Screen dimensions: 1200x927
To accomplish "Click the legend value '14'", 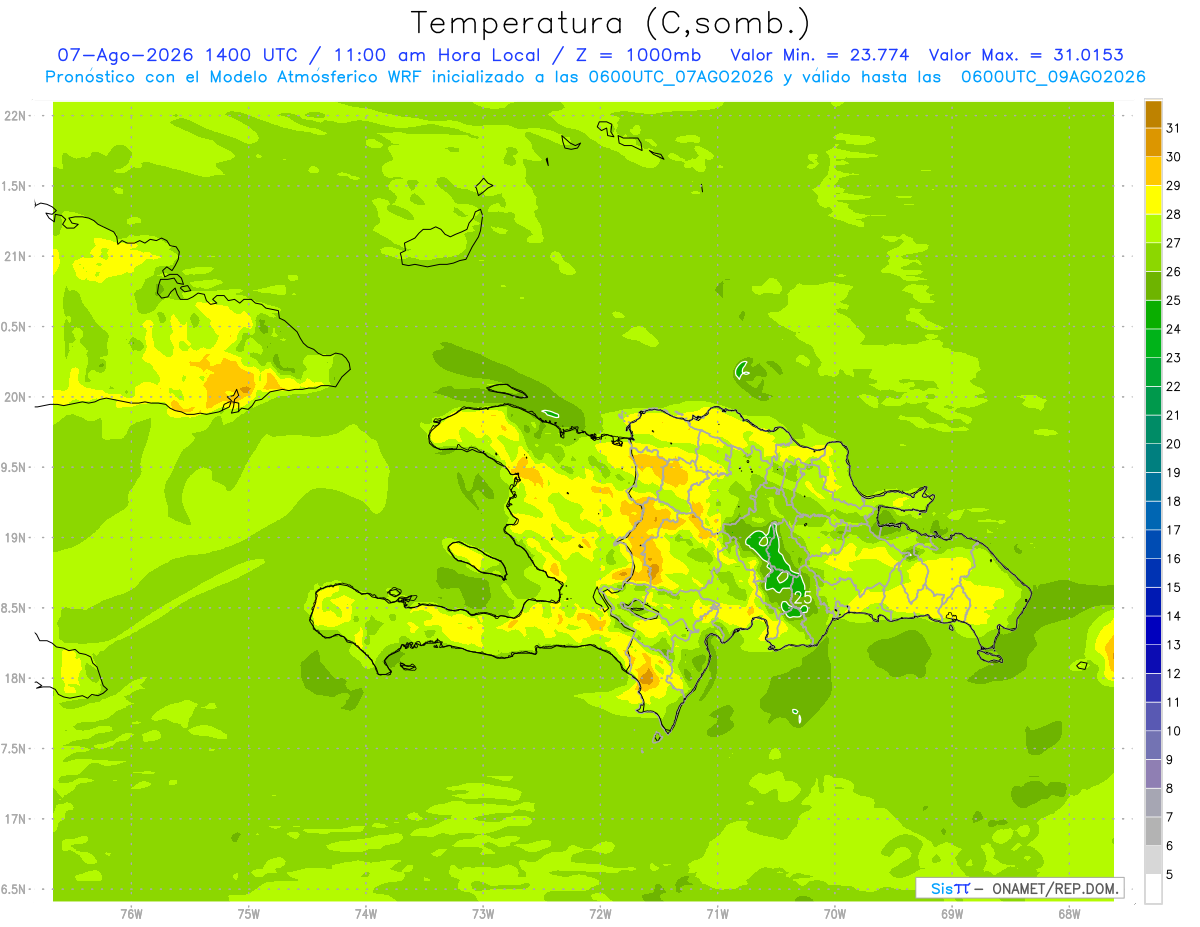I will coord(1174,616).
